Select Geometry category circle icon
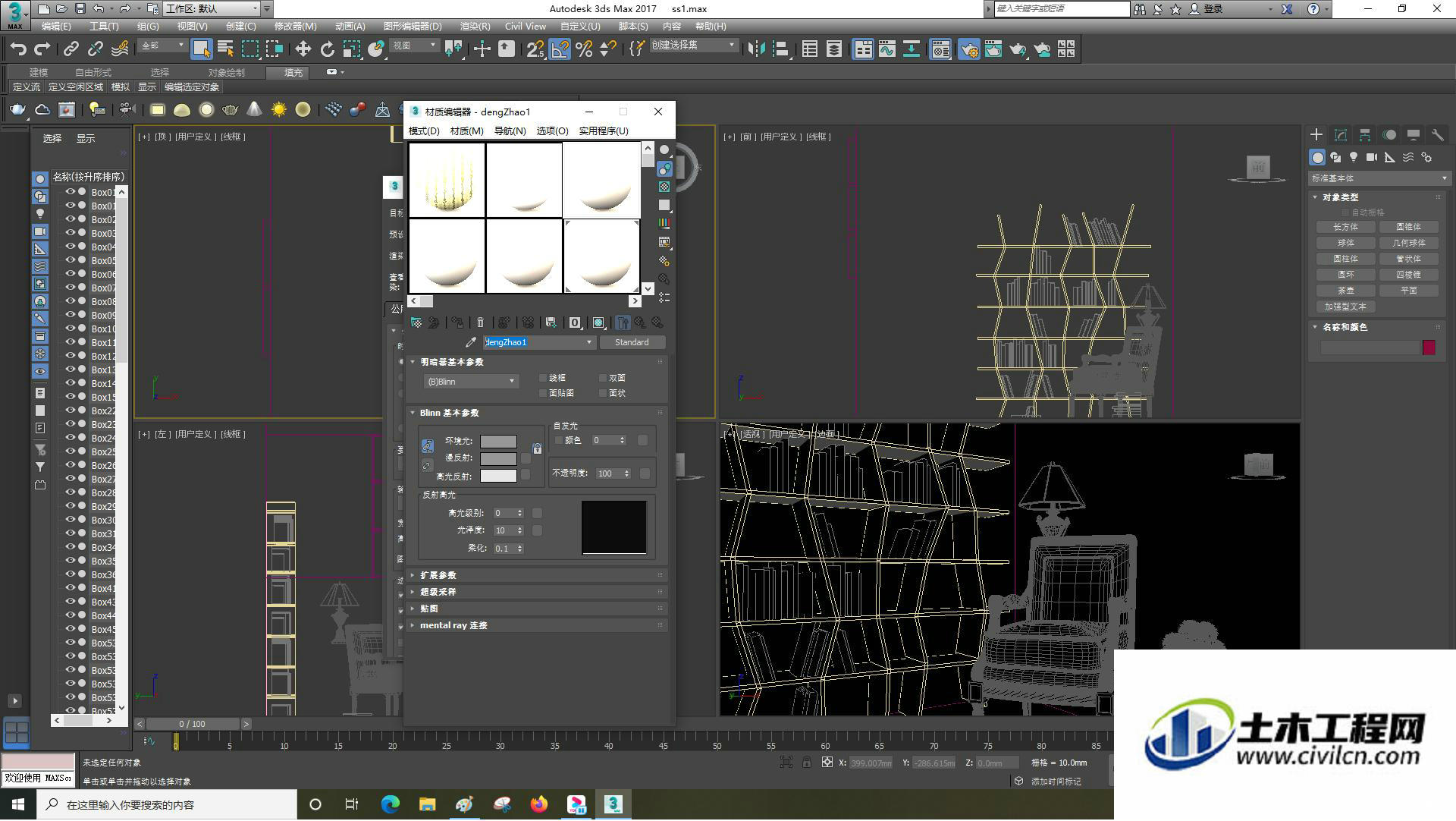Viewport: 1456px width, 821px height. coord(1317,157)
